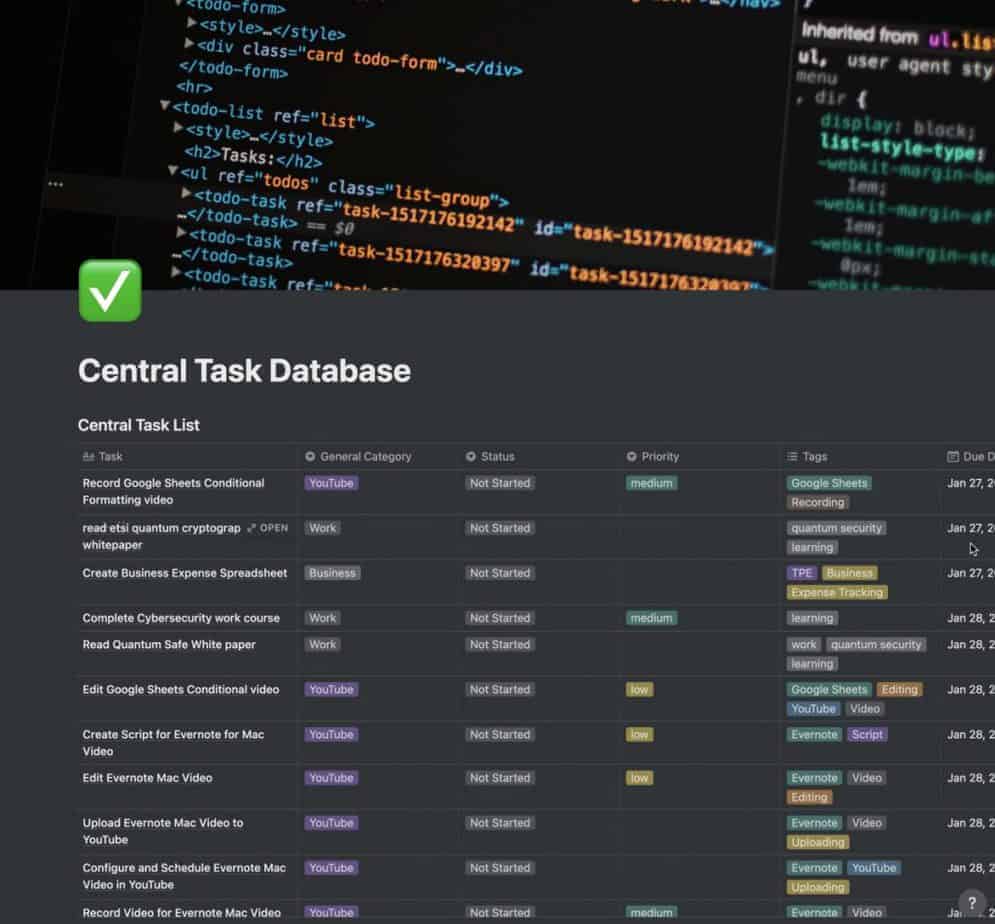
Task: Click the page cover code image
Action: (498, 145)
